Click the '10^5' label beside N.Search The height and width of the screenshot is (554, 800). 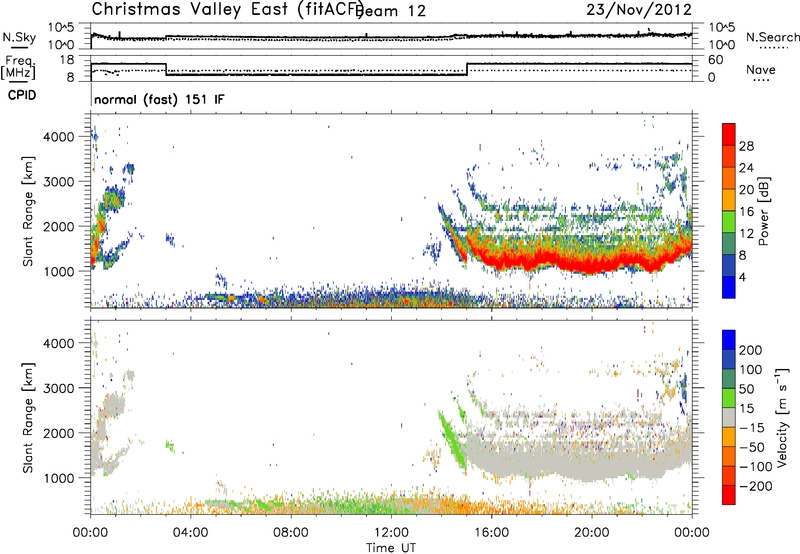(x=721, y=28)
